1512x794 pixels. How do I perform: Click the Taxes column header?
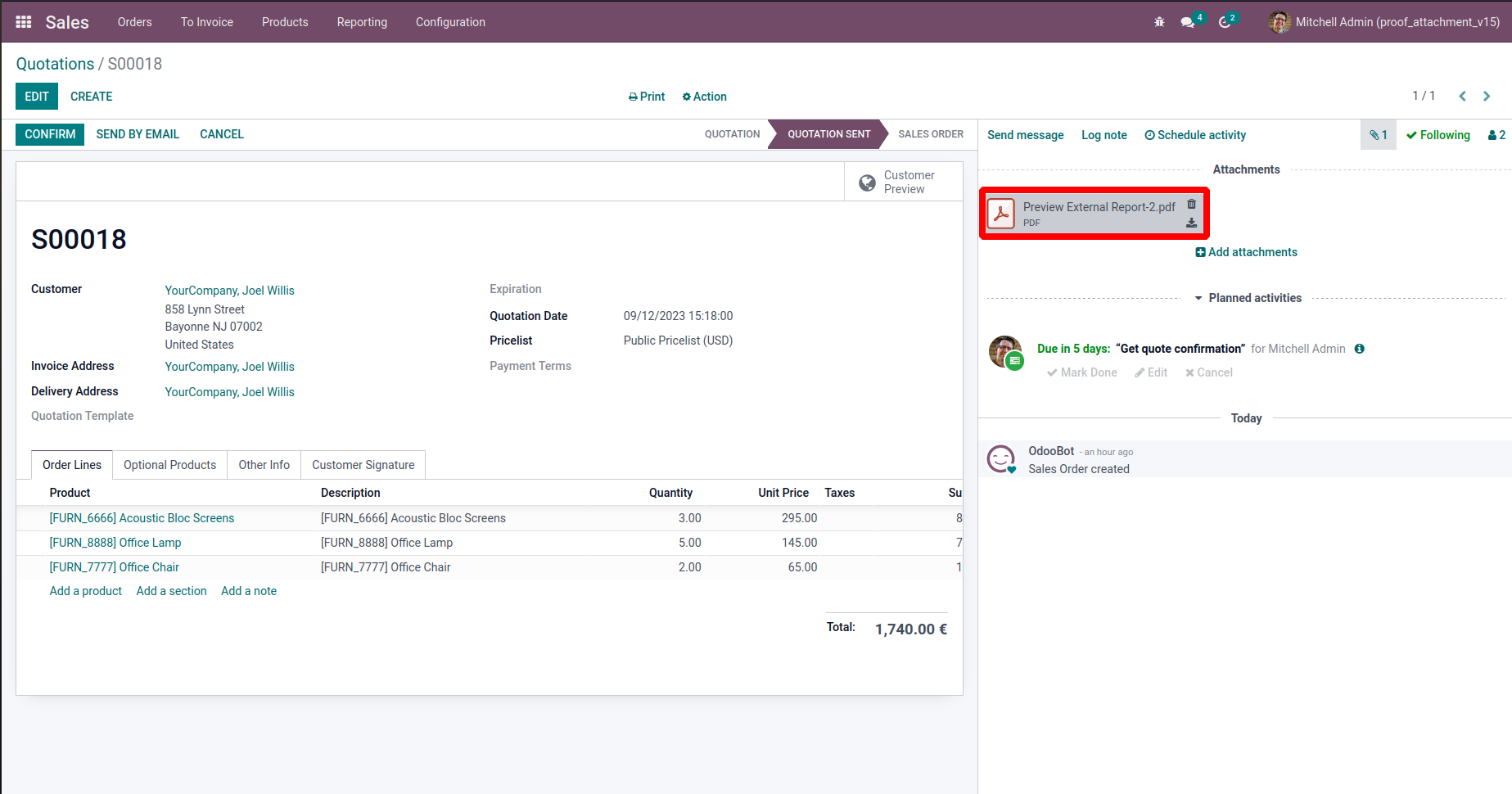840,493
